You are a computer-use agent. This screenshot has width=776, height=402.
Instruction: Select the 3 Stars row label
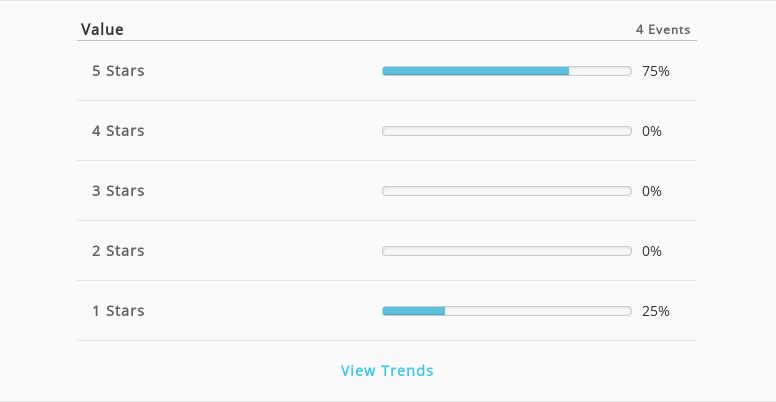click(118, 191)
